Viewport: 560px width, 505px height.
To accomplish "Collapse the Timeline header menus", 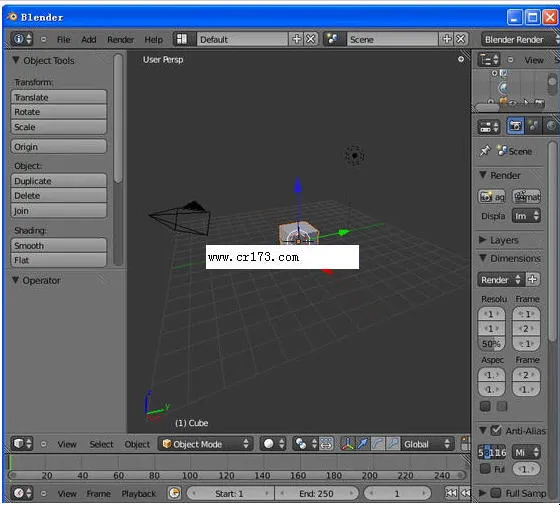I will tap(43, 494).
